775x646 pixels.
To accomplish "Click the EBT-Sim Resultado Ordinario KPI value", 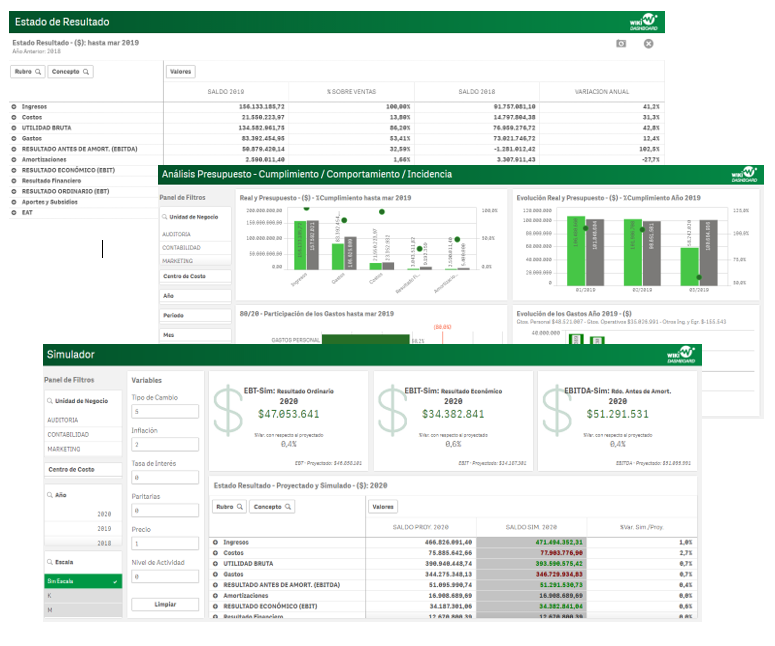I will point(289,414).
